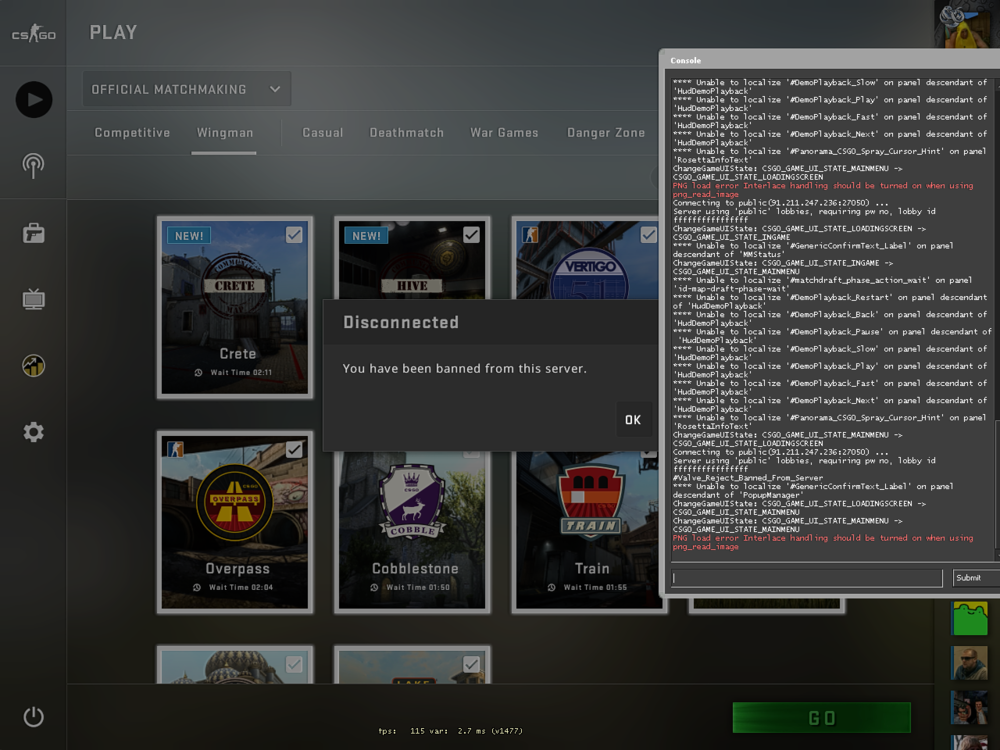The height and width of the screenshot is (750, 1000).
Task: Click Submit in the Console
Action: [971, 578]
